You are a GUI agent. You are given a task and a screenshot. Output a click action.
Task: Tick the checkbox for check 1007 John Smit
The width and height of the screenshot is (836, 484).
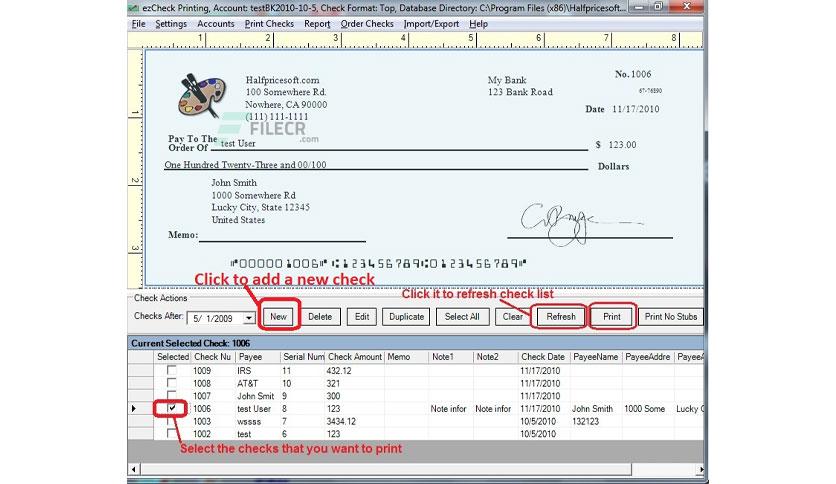click(x=171, y=395)
